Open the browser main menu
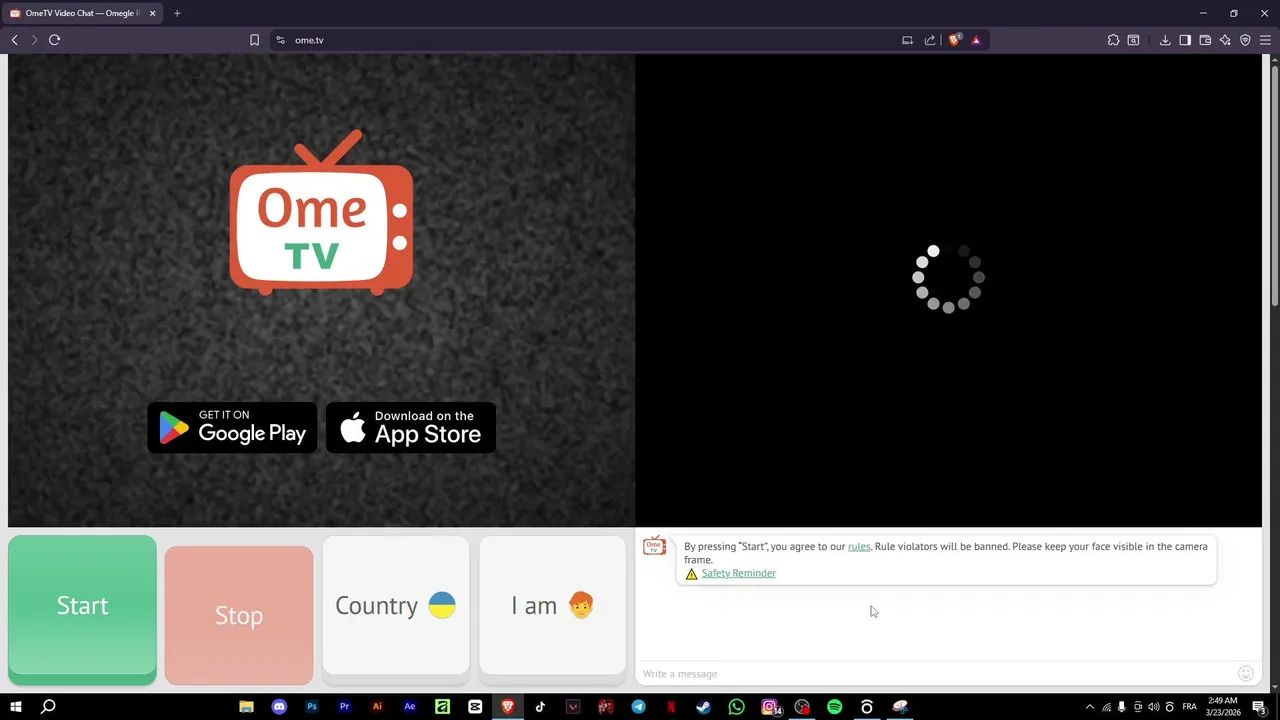Screen dimensions: 1280x720 (x=1265, y=40)
